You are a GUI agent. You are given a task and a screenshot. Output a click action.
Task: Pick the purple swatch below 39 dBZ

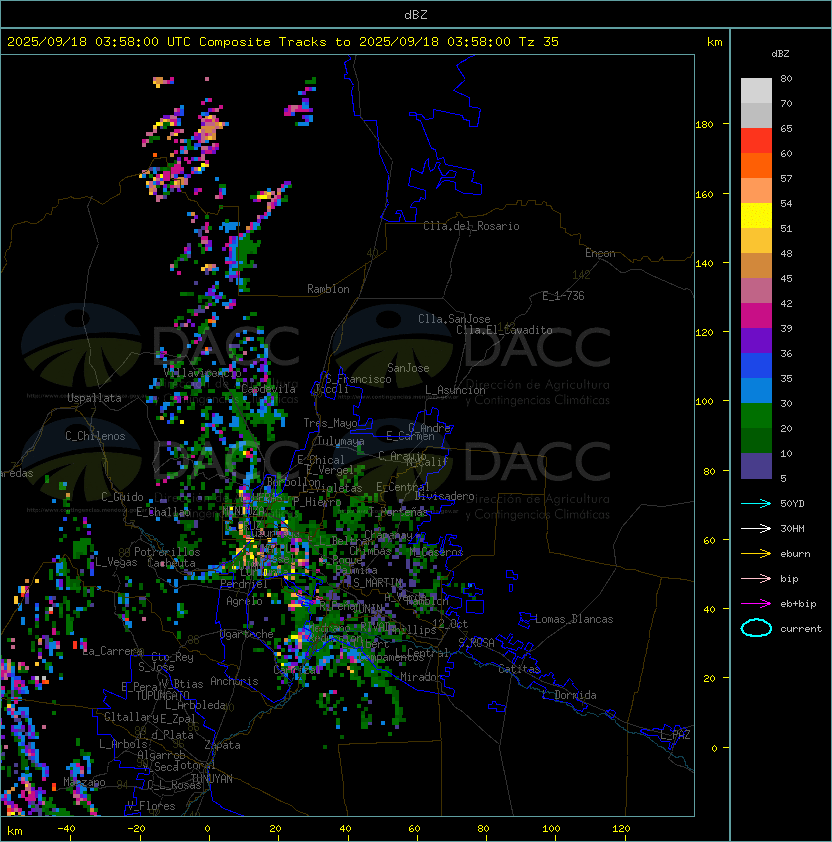pyautogui.click(x=756, y=340)
